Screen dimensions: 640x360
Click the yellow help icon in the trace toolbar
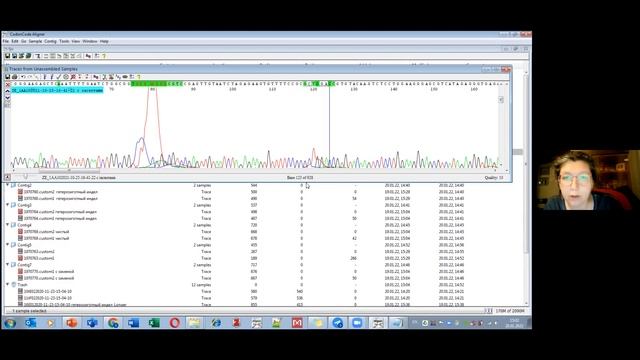click(139, 77)
